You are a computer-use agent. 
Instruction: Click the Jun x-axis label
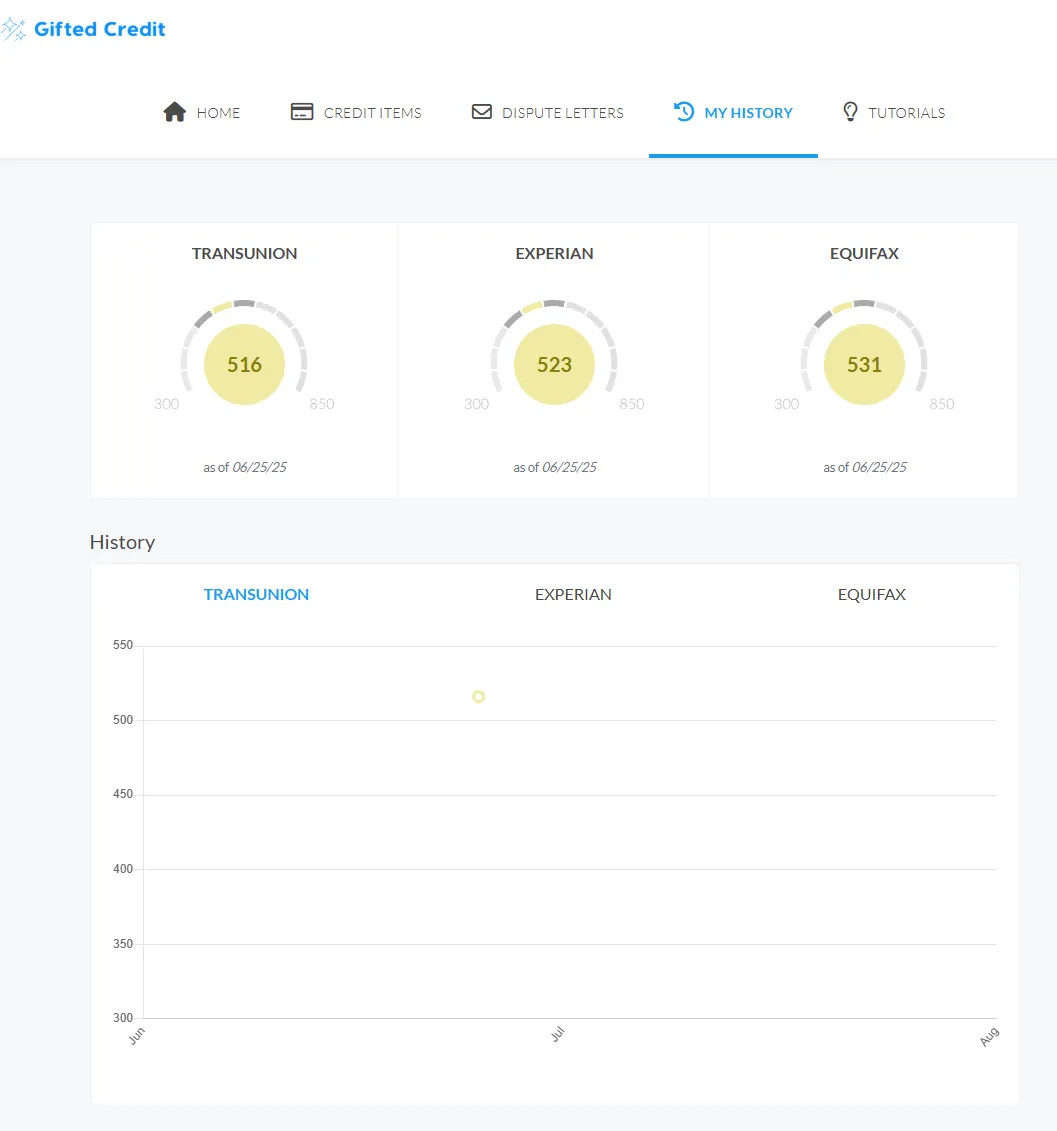[x=136, y=1037]
